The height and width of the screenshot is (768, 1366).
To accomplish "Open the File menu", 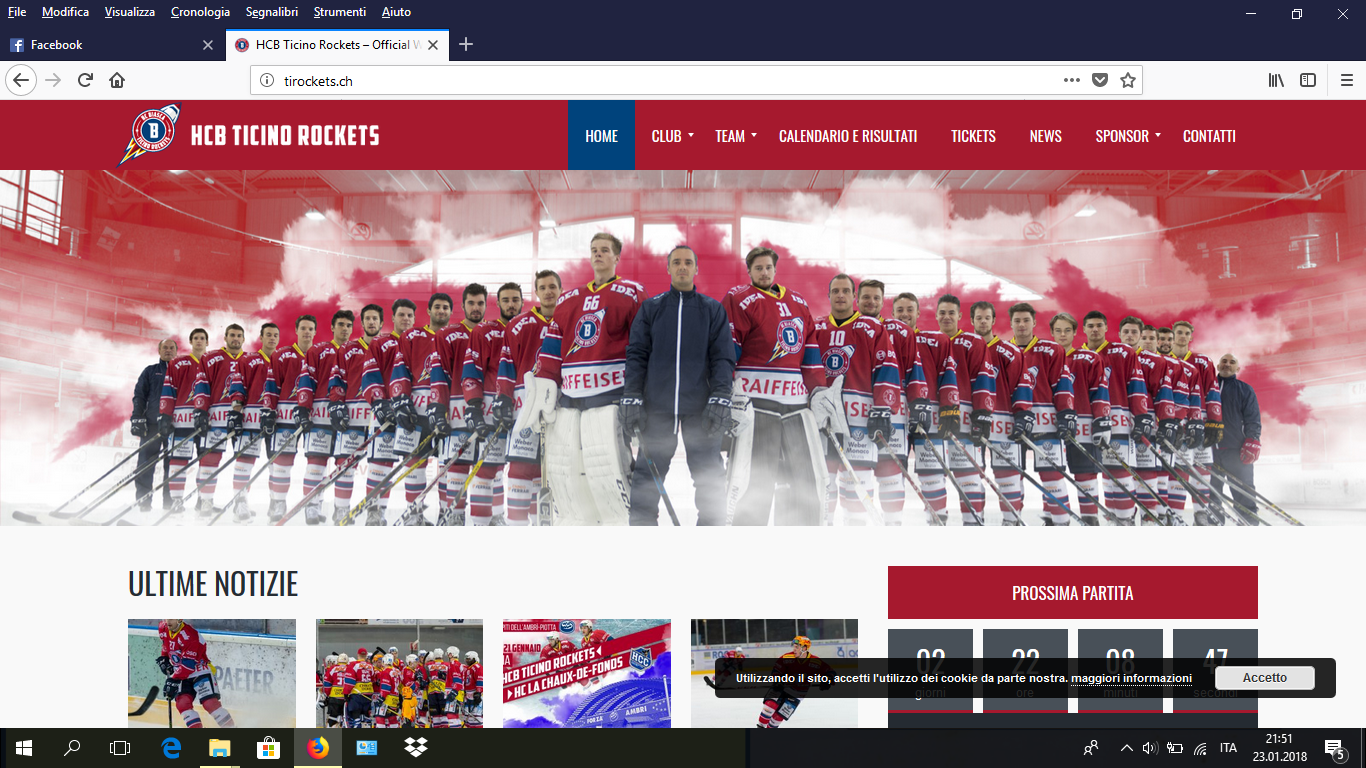I will pos(17,12).
